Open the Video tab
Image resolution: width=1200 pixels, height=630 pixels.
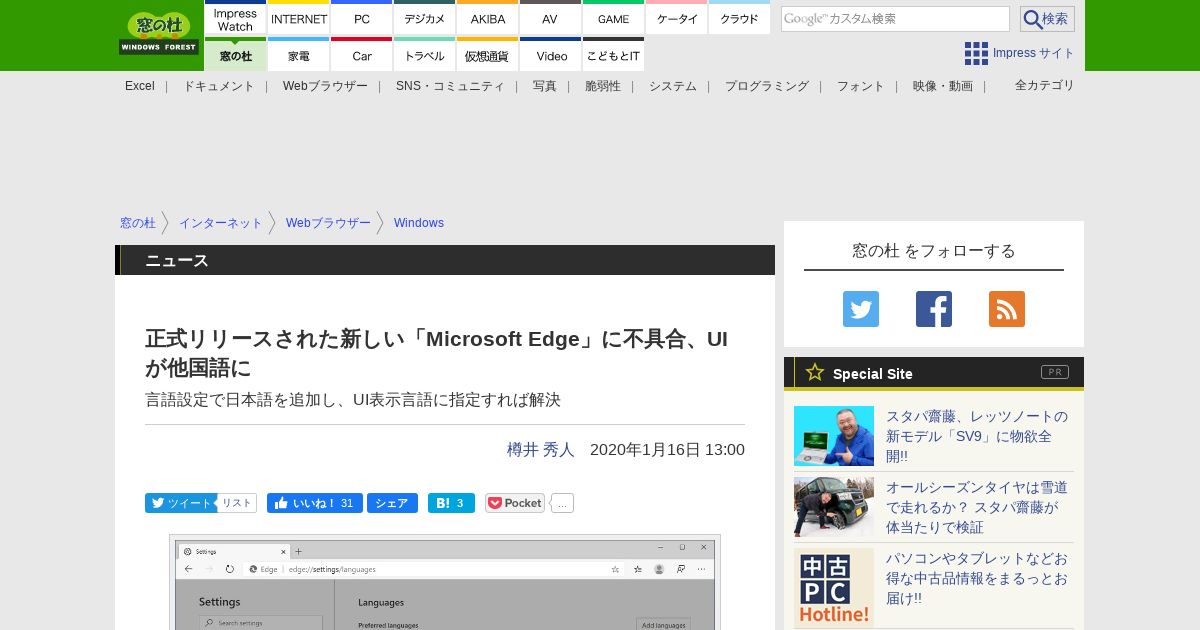(x=550, y=55)
